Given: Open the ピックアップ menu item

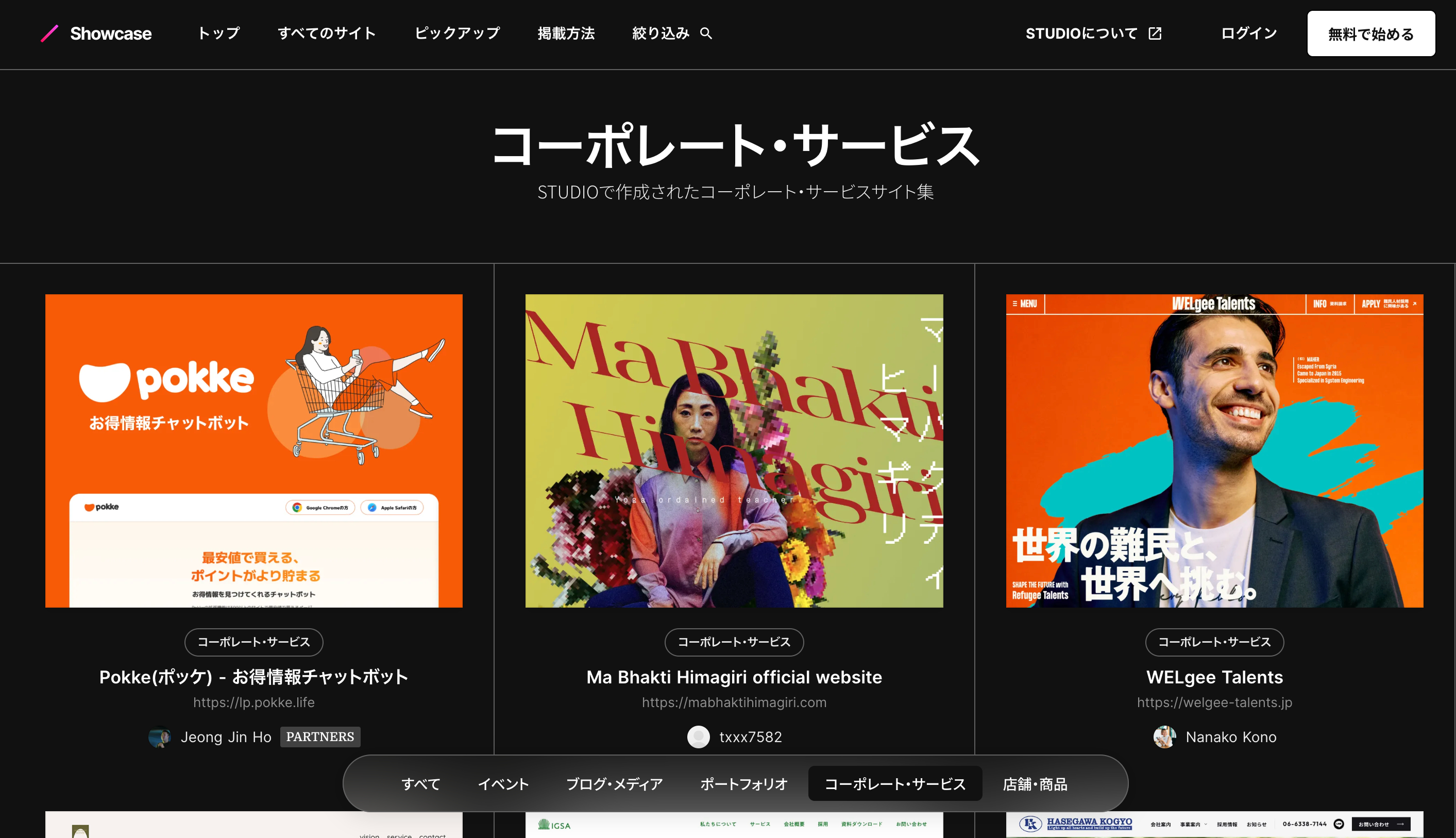Looking at the screenshot, I should (458, 33).
